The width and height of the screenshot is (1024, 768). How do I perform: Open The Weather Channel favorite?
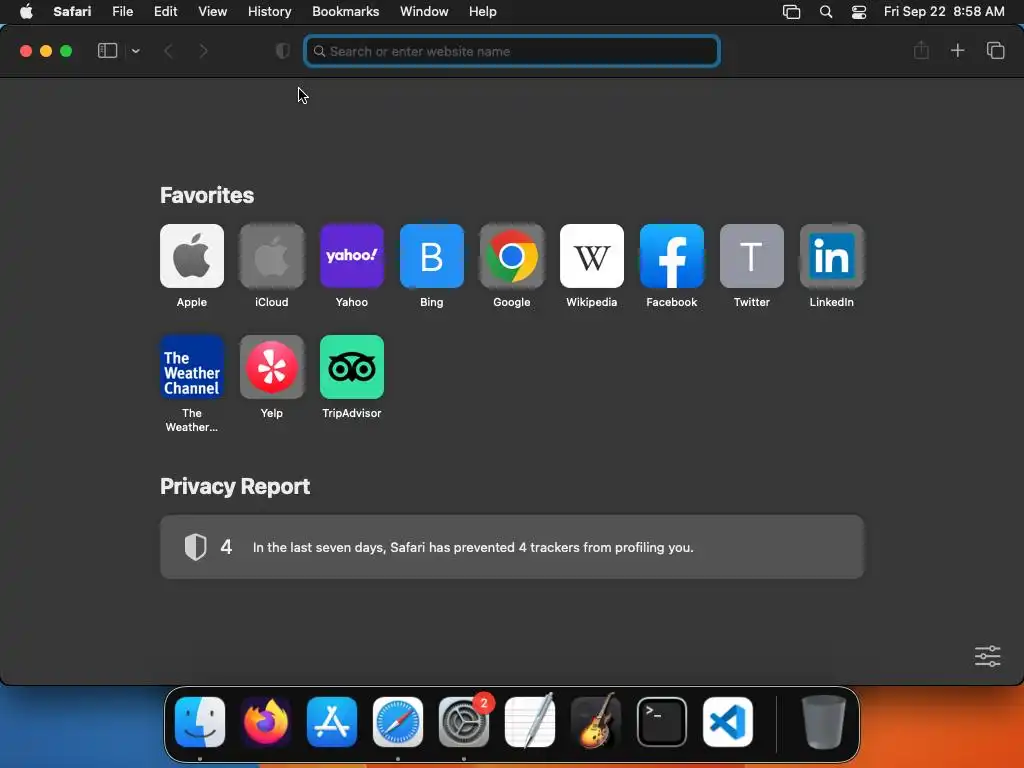click(x=191, y=367)
